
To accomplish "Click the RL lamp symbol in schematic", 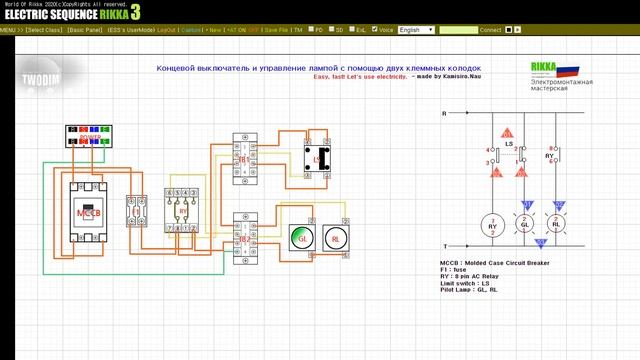I will (556, 224).
